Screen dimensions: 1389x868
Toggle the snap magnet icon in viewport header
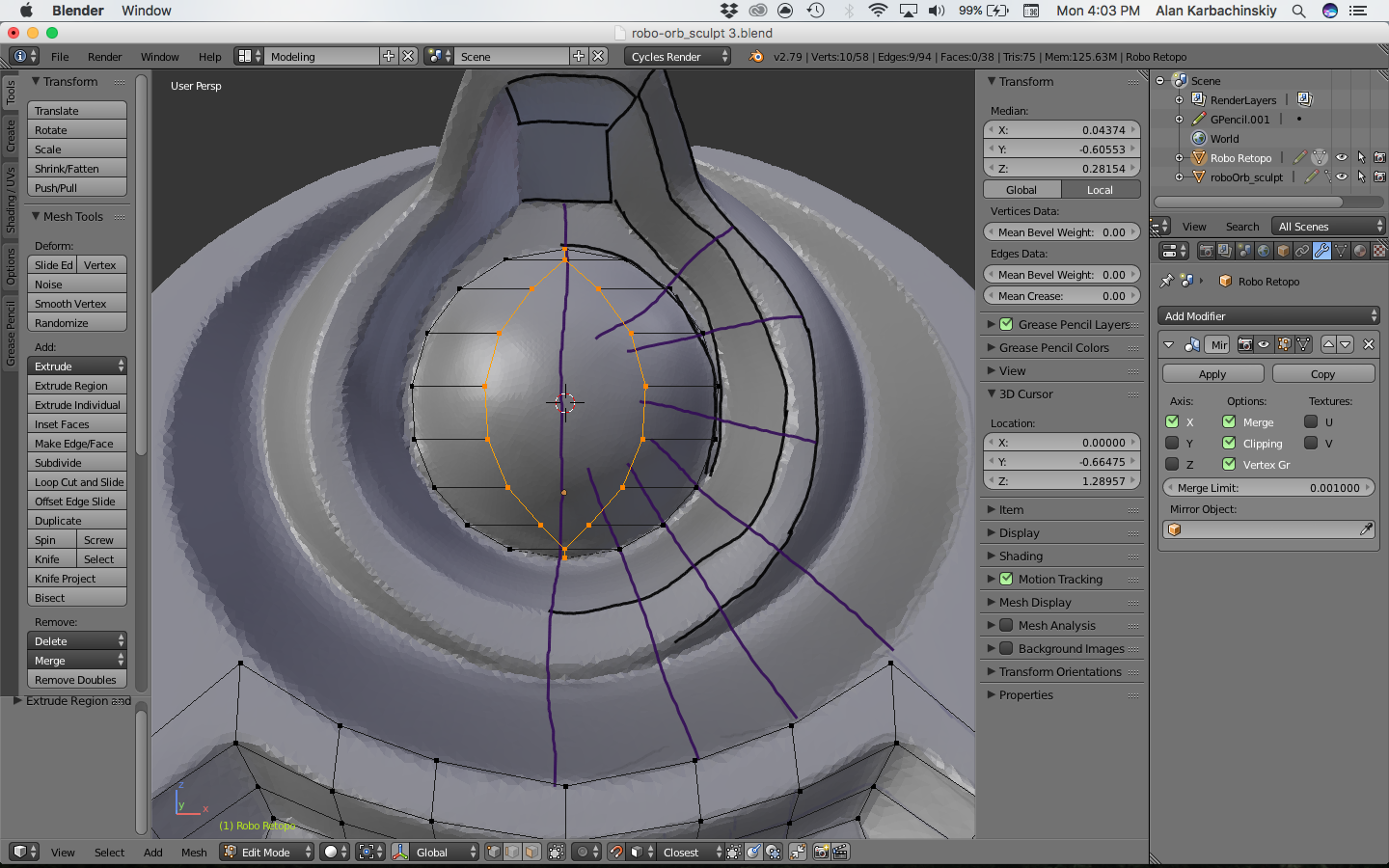click(616, 852)
